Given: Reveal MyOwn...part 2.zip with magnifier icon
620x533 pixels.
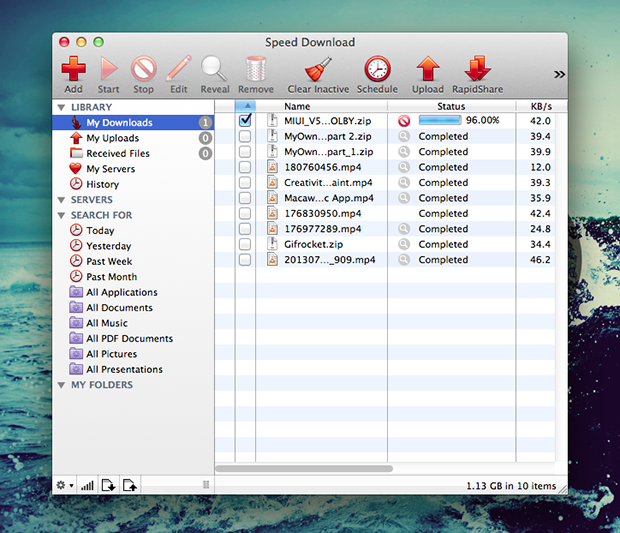Looking at the screenshot, I should coord(404,136).
